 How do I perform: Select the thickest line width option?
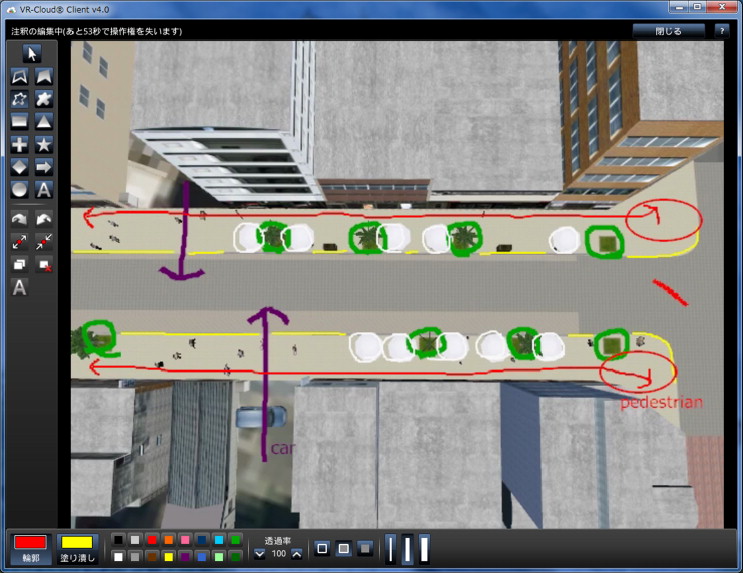425,548
